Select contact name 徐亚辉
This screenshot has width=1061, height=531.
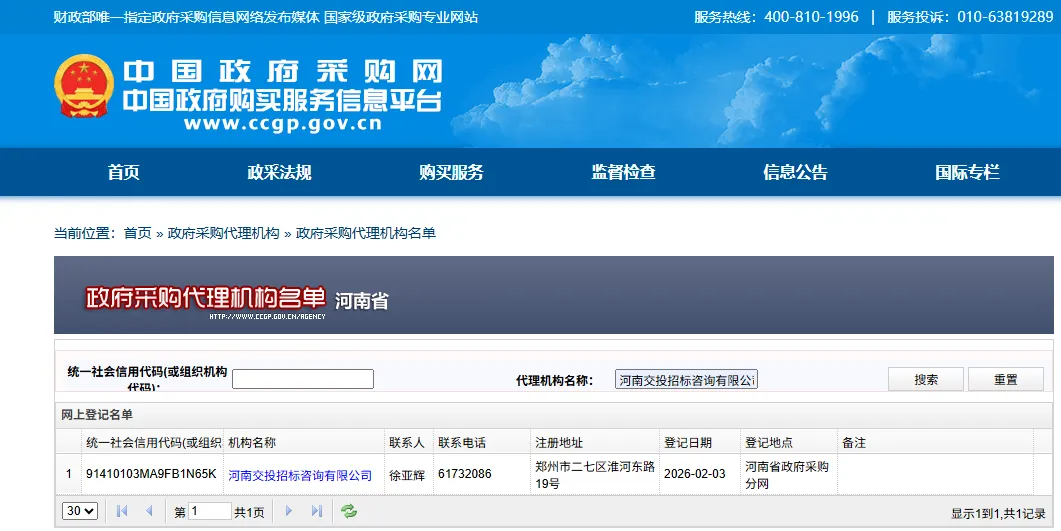pos(407,476)
